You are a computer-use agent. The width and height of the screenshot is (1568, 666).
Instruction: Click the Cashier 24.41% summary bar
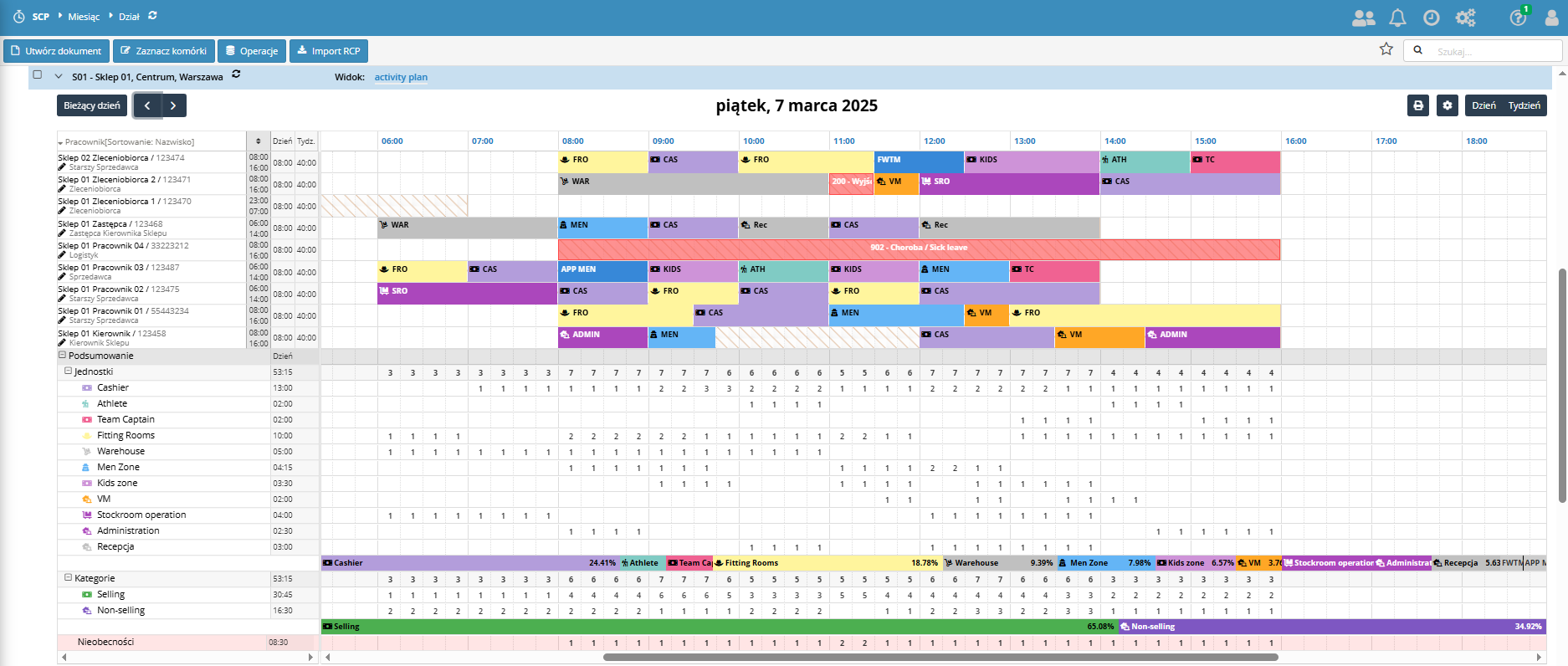(x=469, y=563)
